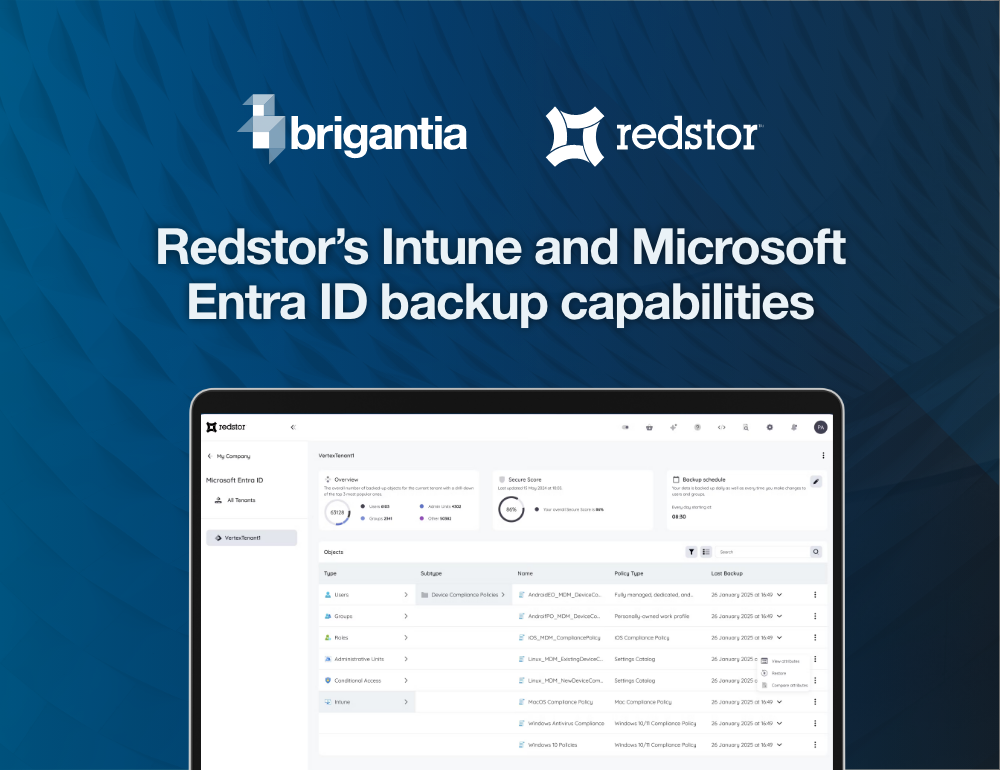
Task: Expand Device Compliance Policies subtype
Action: [502, 595]
